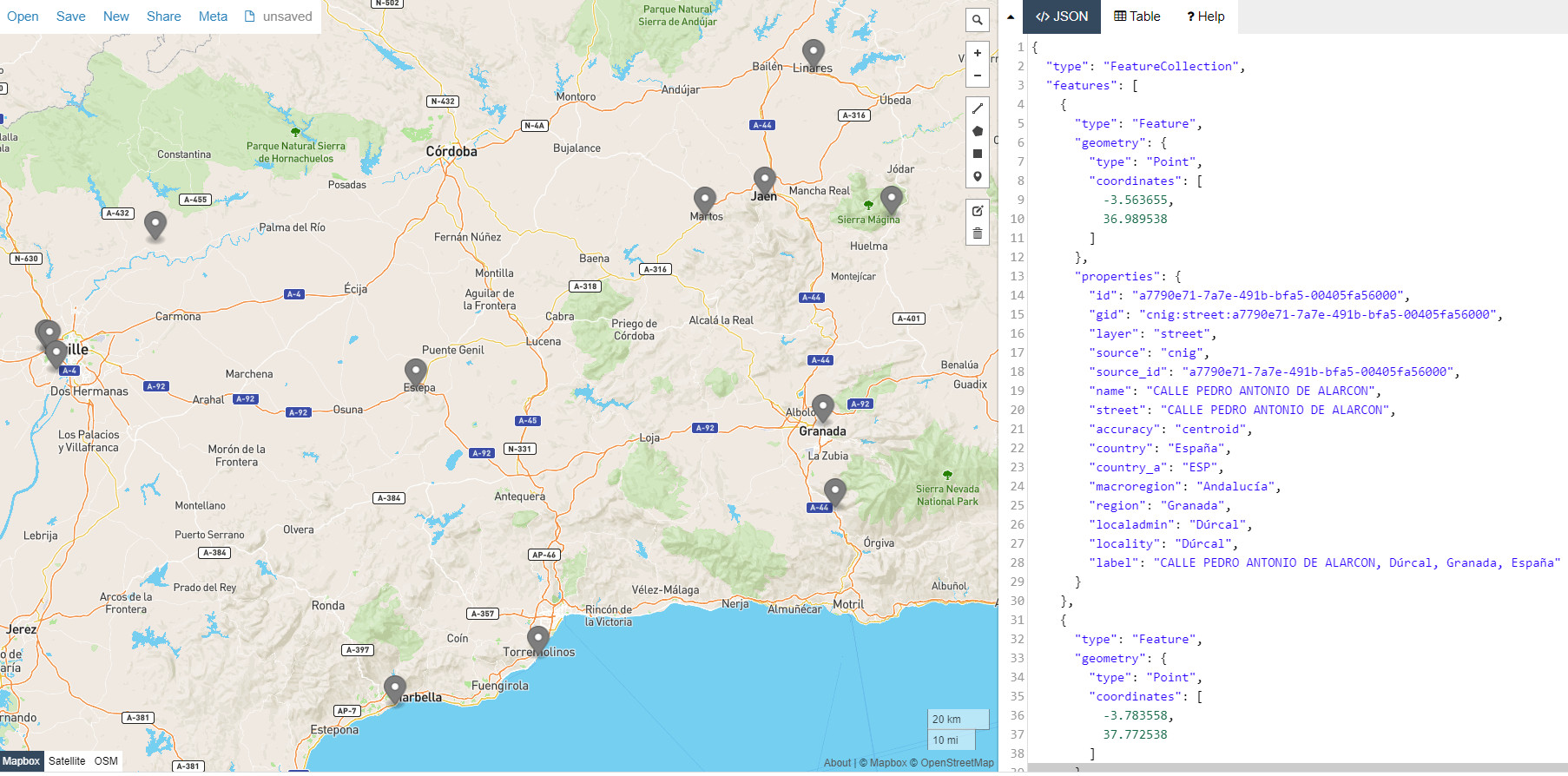Click the "features": [ line

click(x=1091, y=85)
